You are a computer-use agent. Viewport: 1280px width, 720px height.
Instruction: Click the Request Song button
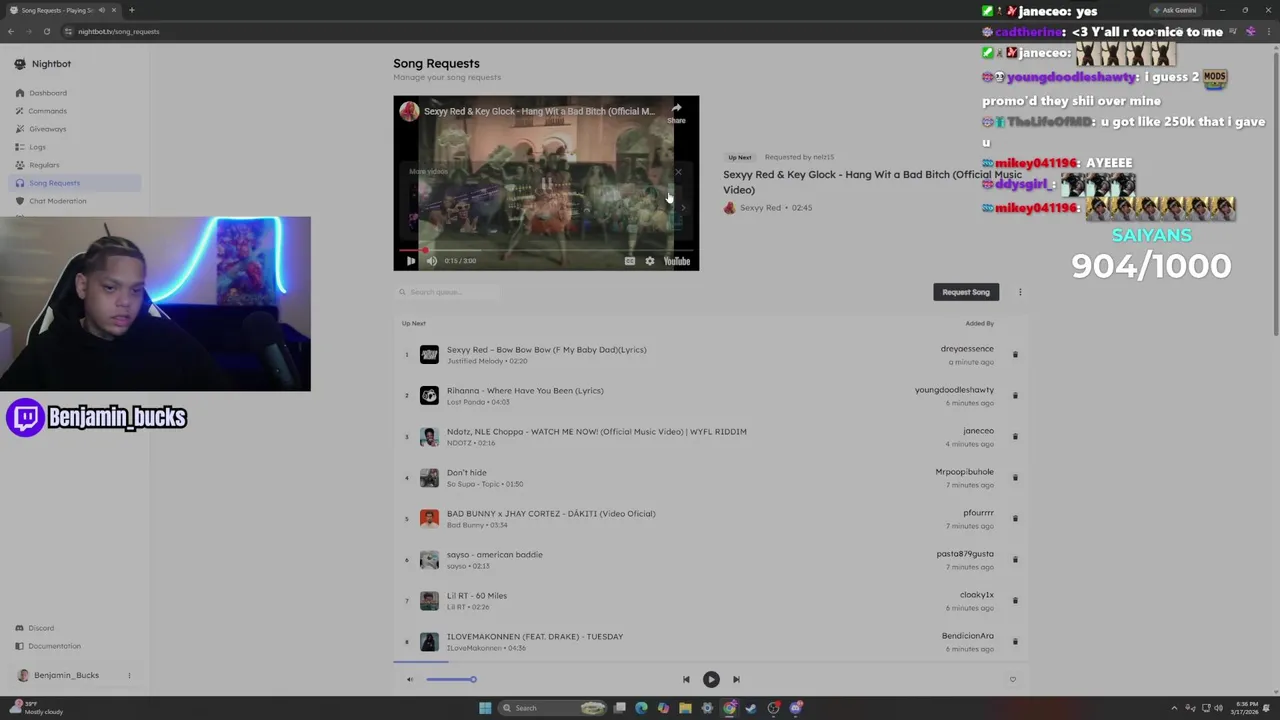[966, 292]
